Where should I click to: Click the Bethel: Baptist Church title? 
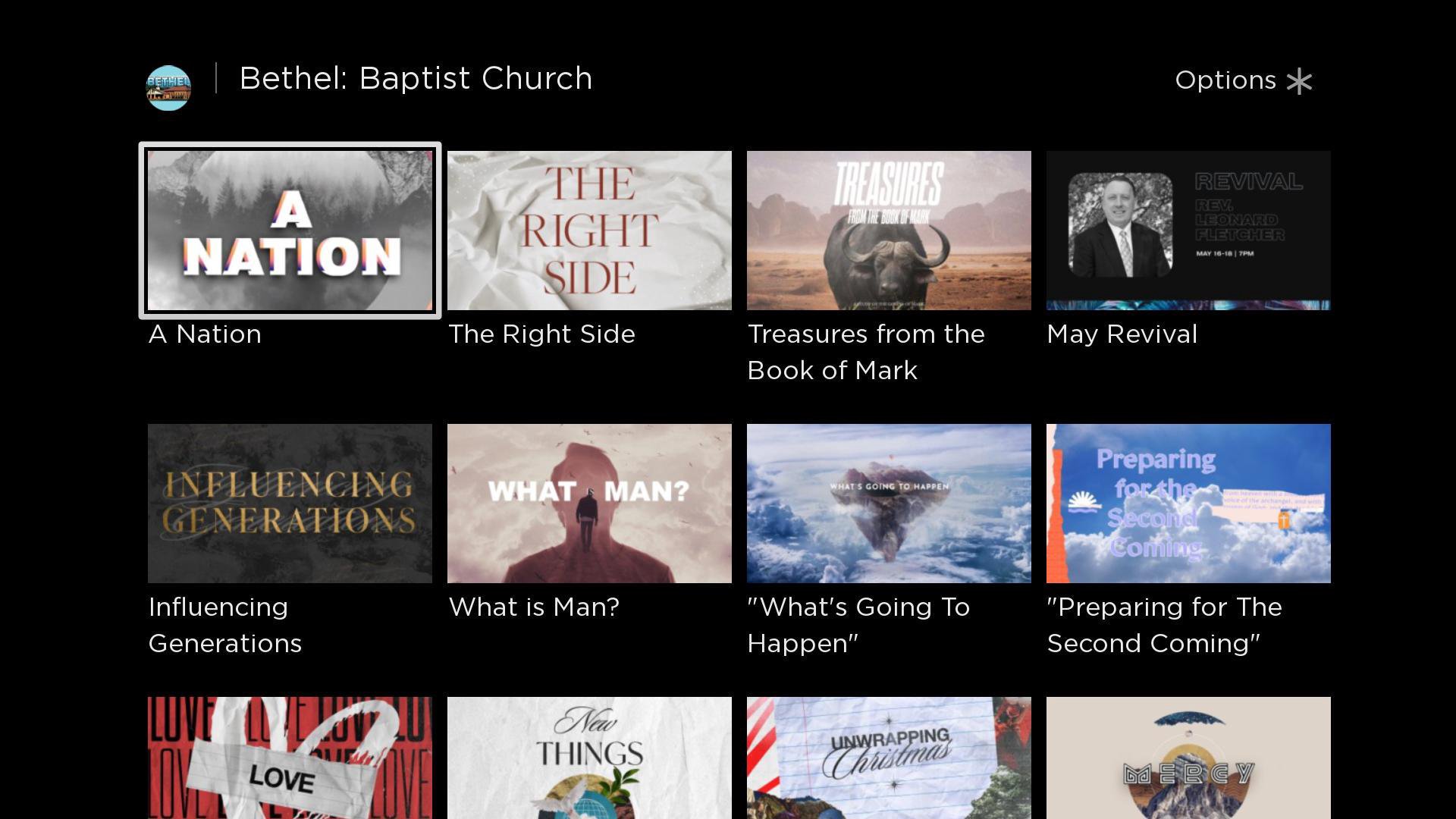coord(416,79)
